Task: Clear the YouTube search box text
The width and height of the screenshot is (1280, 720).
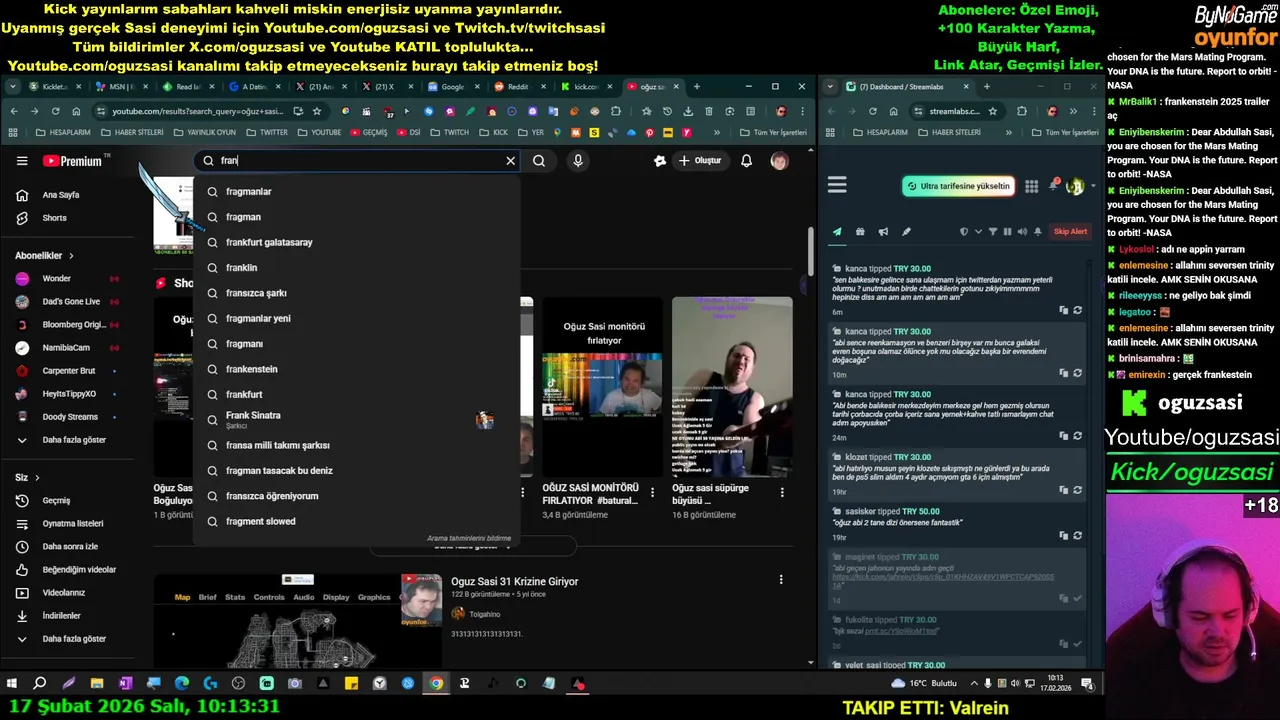Action: point(510,161)
